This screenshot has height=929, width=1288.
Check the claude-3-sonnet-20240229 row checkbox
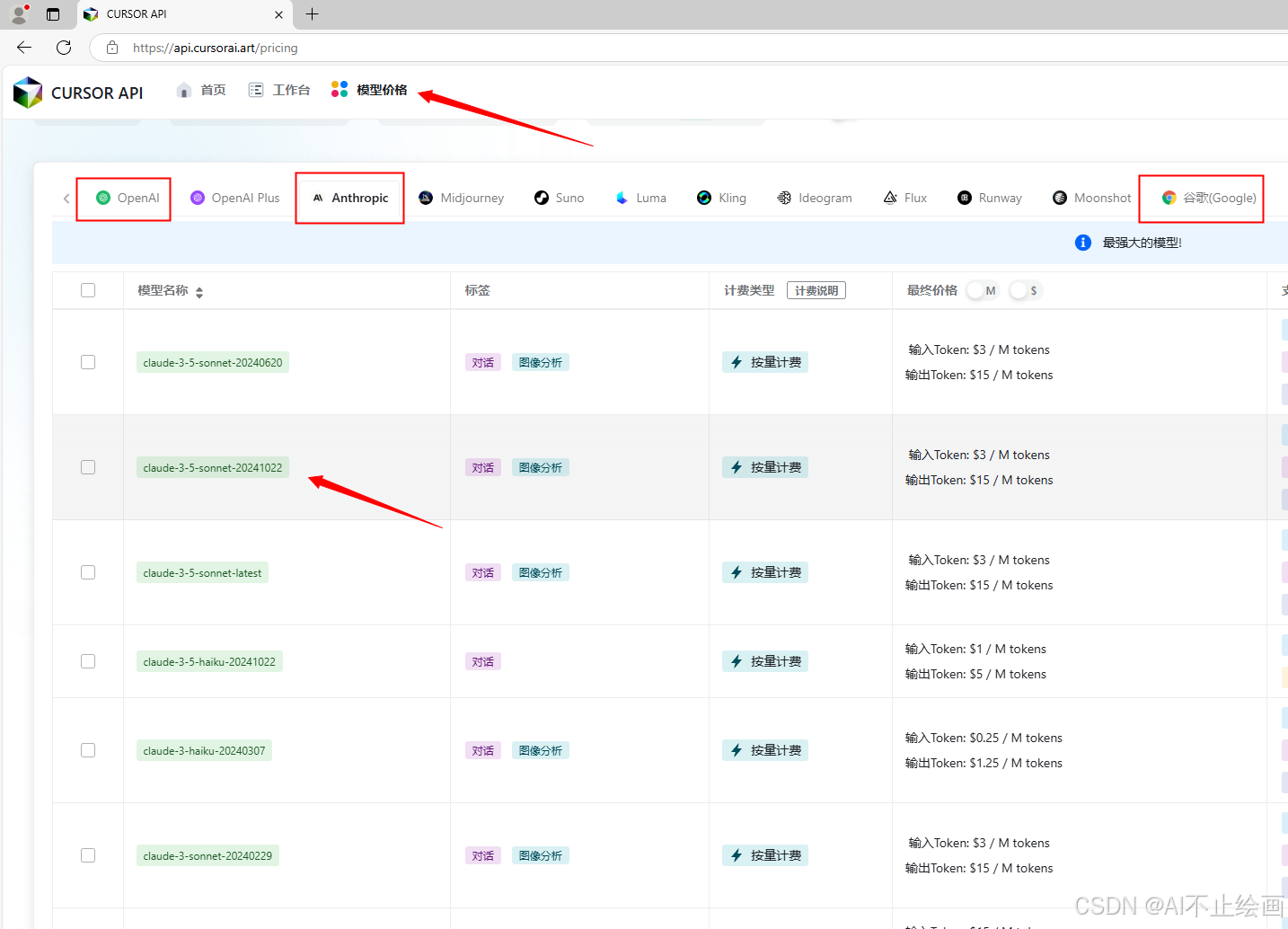click(88, 855)
